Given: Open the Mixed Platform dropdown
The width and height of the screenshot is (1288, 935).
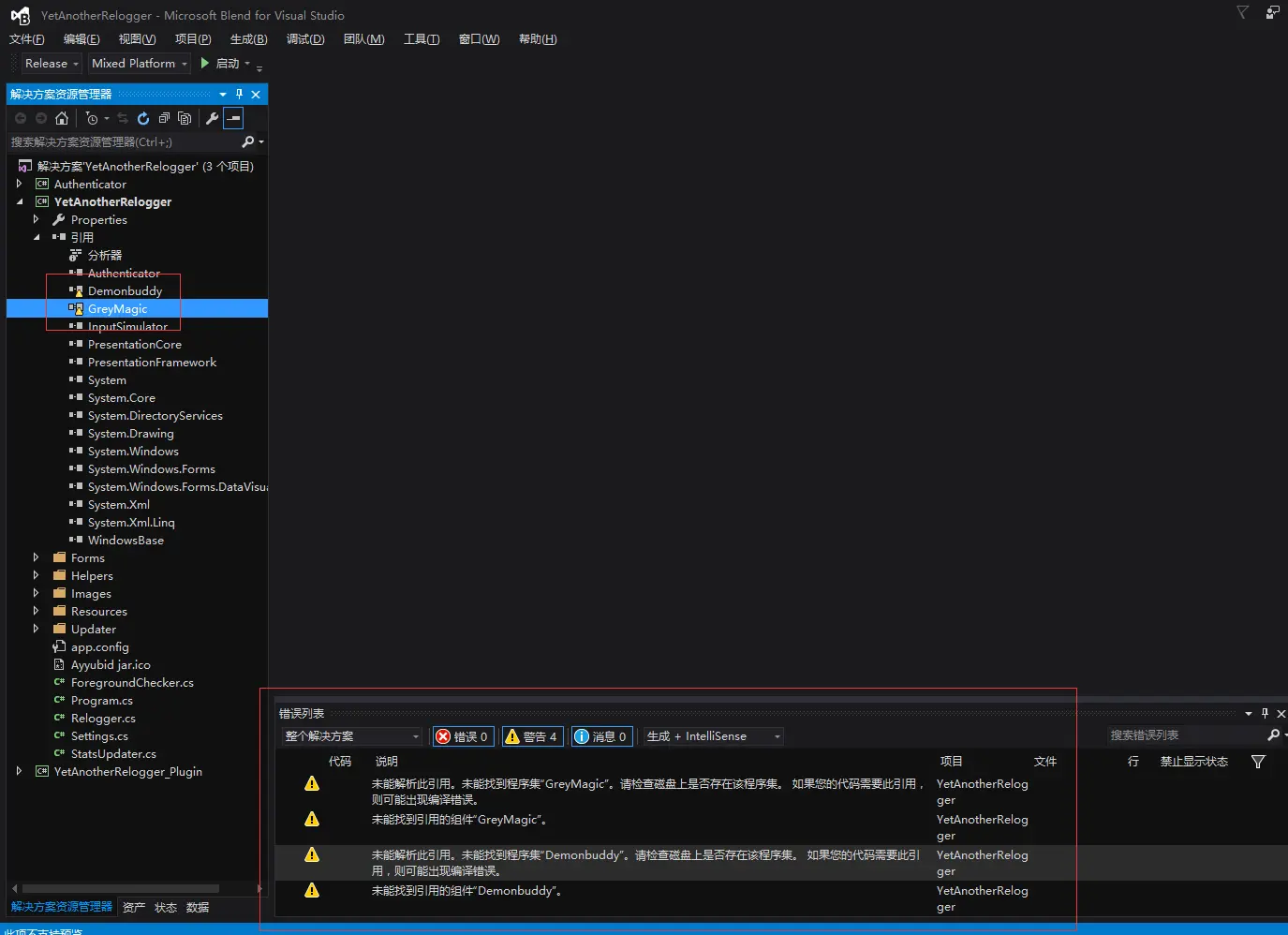Looking at the screenshot, I should tap(139, 63).
